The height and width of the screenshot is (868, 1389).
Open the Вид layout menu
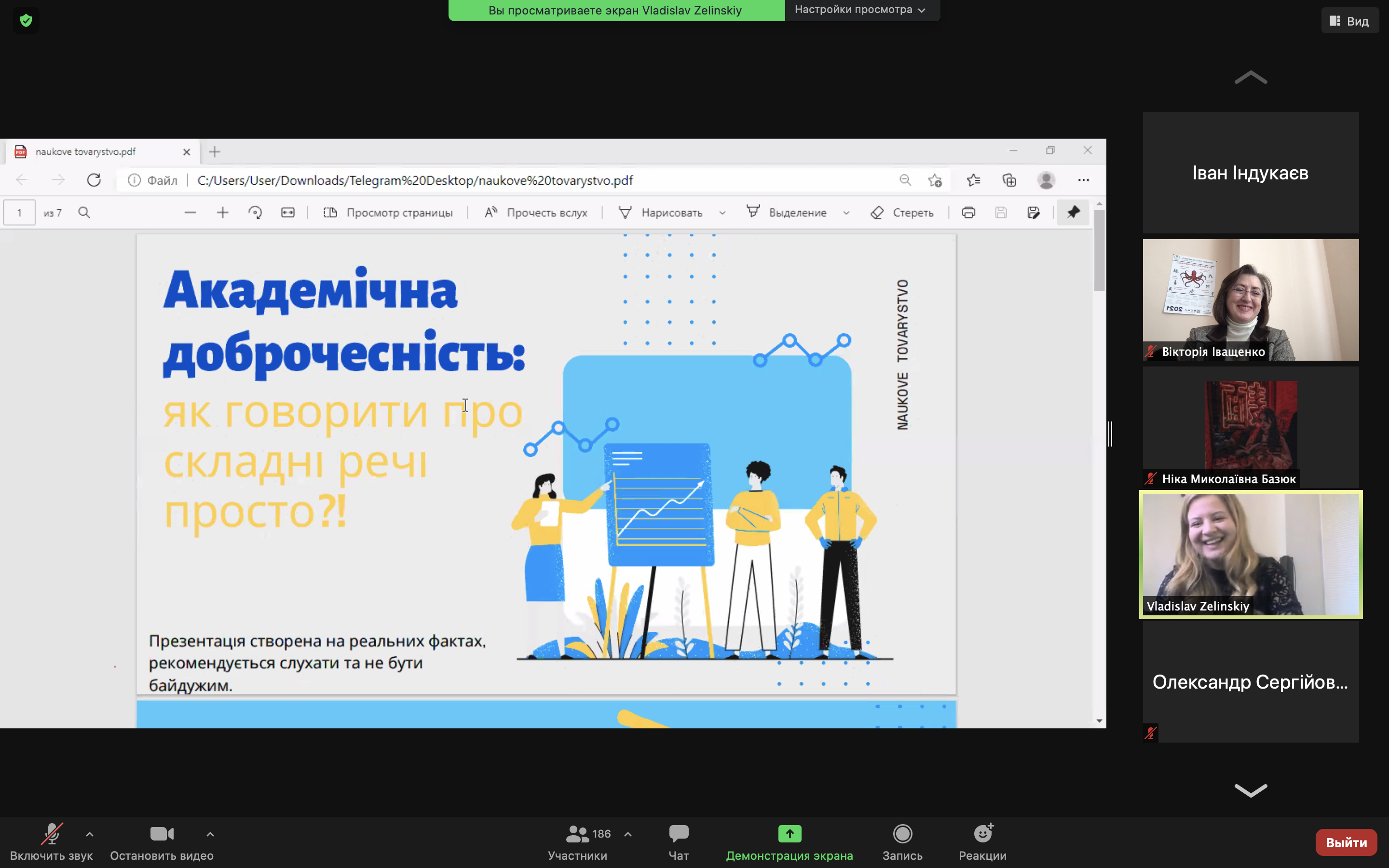point(1349,21)
